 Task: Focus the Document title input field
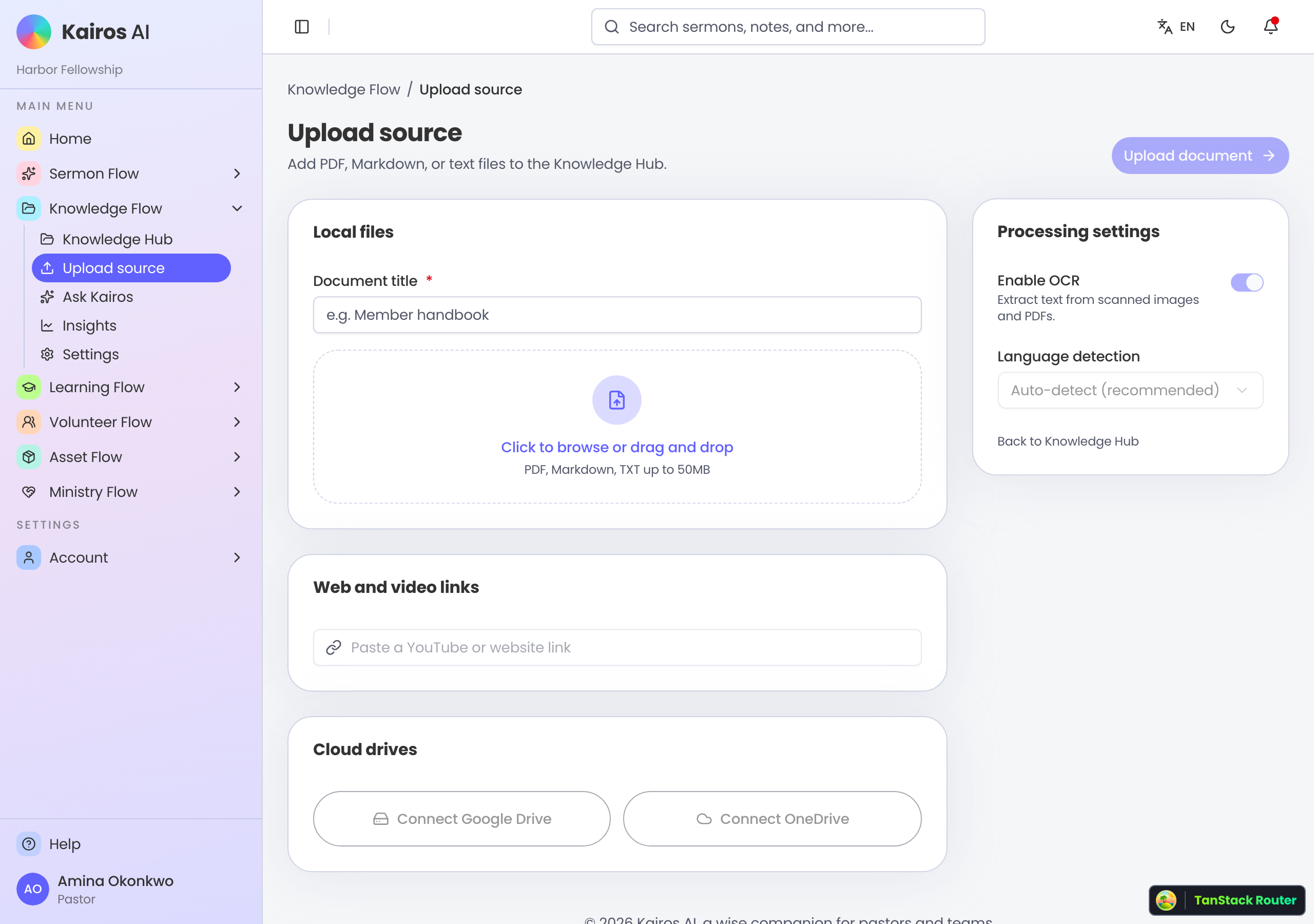pyautogui.click(x=617, y=315)
